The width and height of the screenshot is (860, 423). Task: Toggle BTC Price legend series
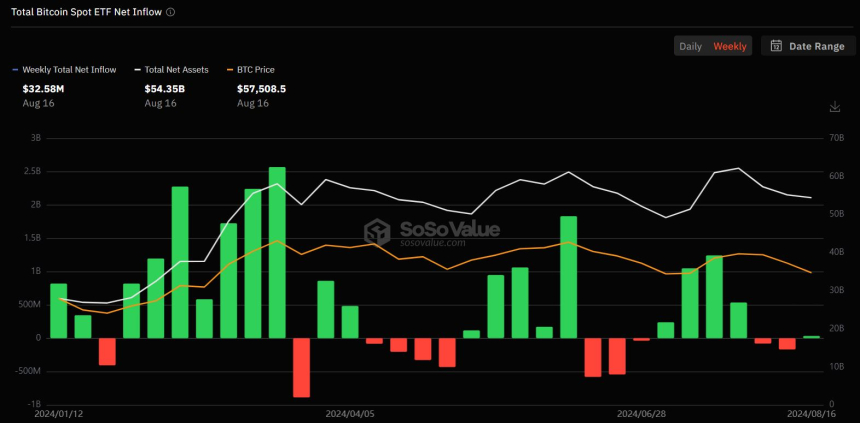[254, 70]
